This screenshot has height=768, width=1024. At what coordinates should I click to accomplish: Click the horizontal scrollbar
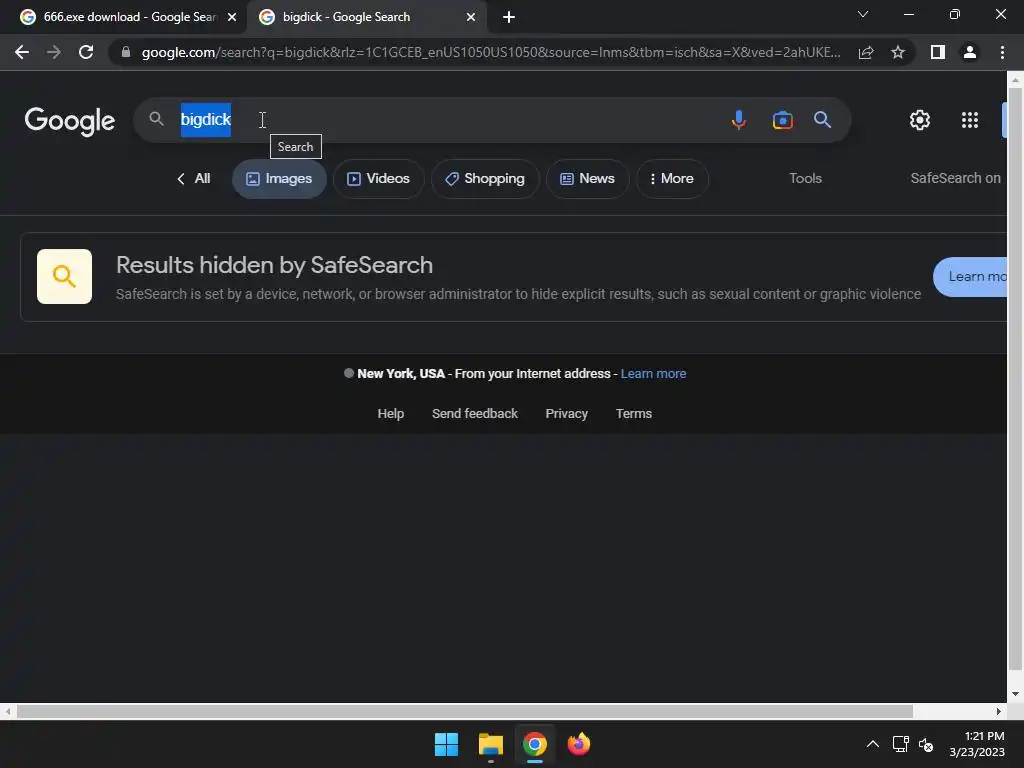click(x=464, y=711)
